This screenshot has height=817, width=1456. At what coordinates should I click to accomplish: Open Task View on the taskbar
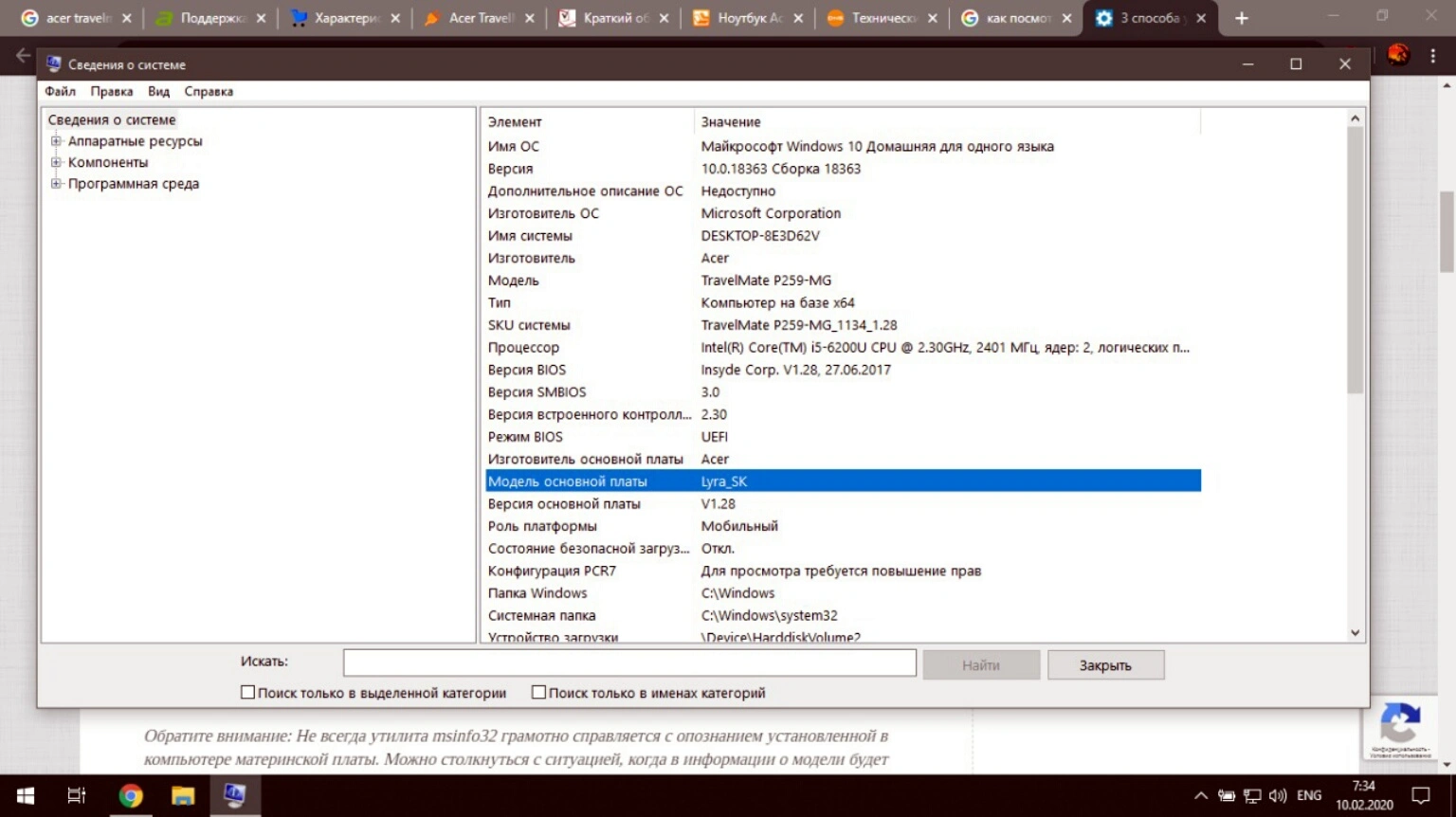coord(77,796)
